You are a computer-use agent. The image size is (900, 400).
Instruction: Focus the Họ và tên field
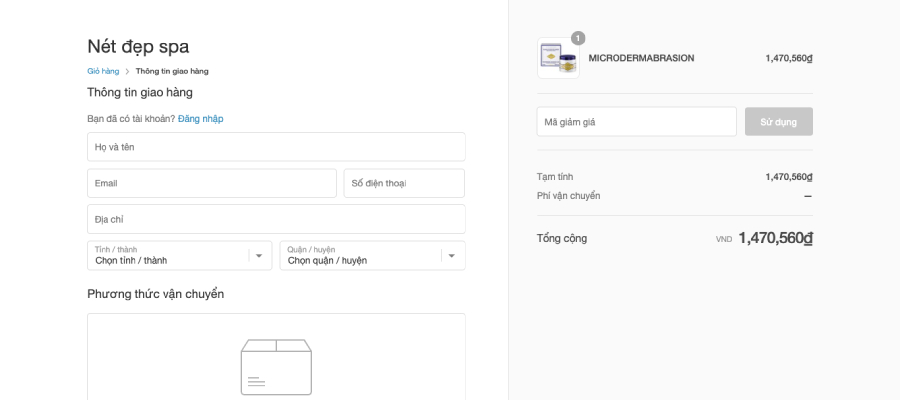point(276,147)
